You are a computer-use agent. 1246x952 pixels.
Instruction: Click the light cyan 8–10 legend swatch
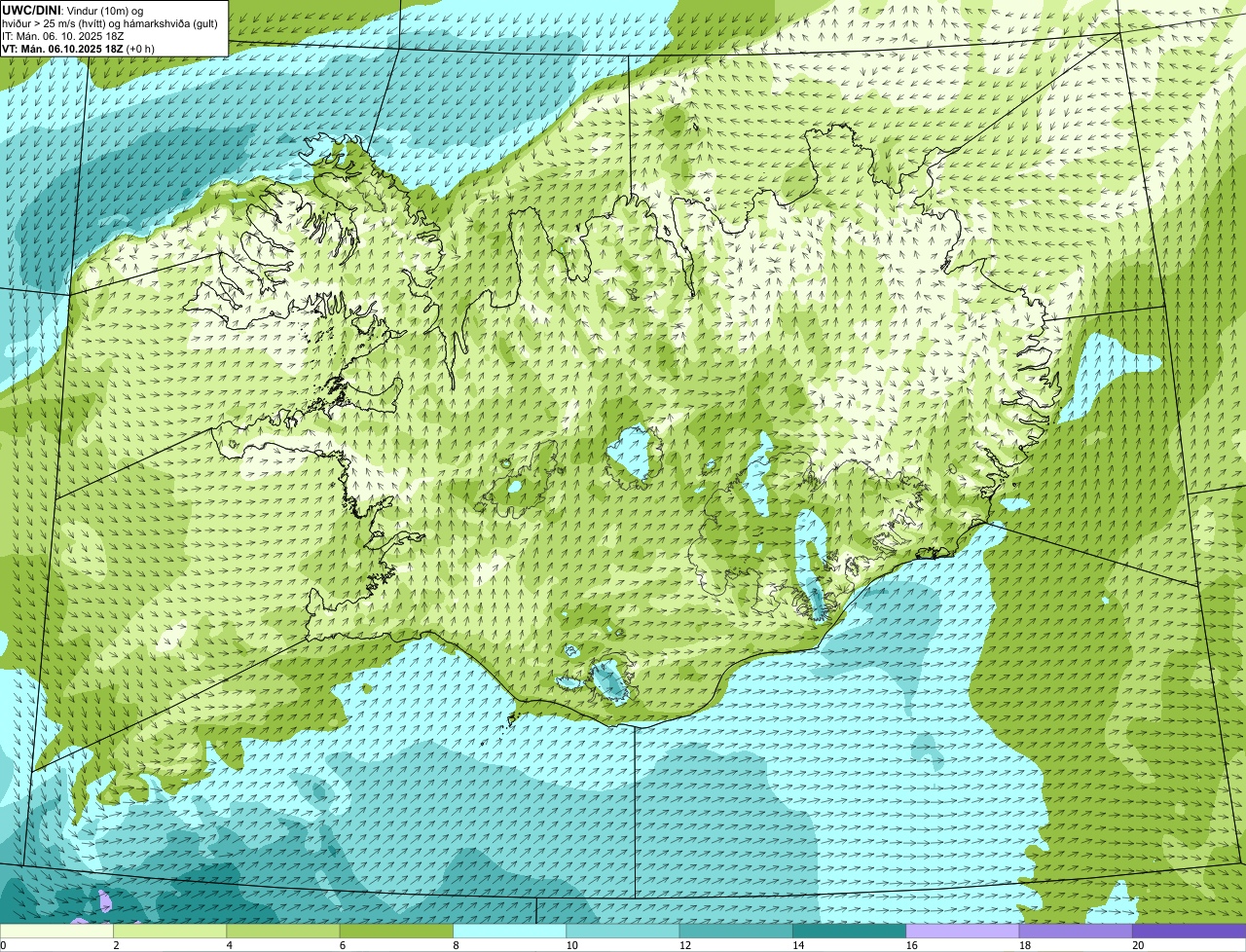pyautogui.click(x=510, y=931)
